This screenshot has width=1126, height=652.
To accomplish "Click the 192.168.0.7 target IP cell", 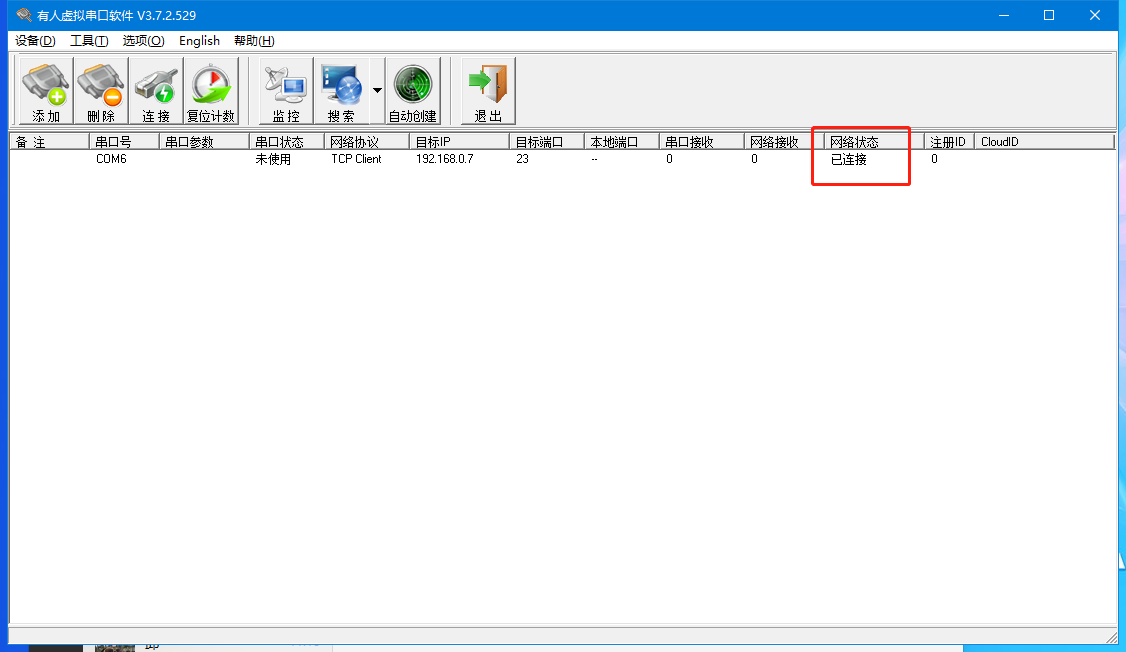I will point(444,159).
